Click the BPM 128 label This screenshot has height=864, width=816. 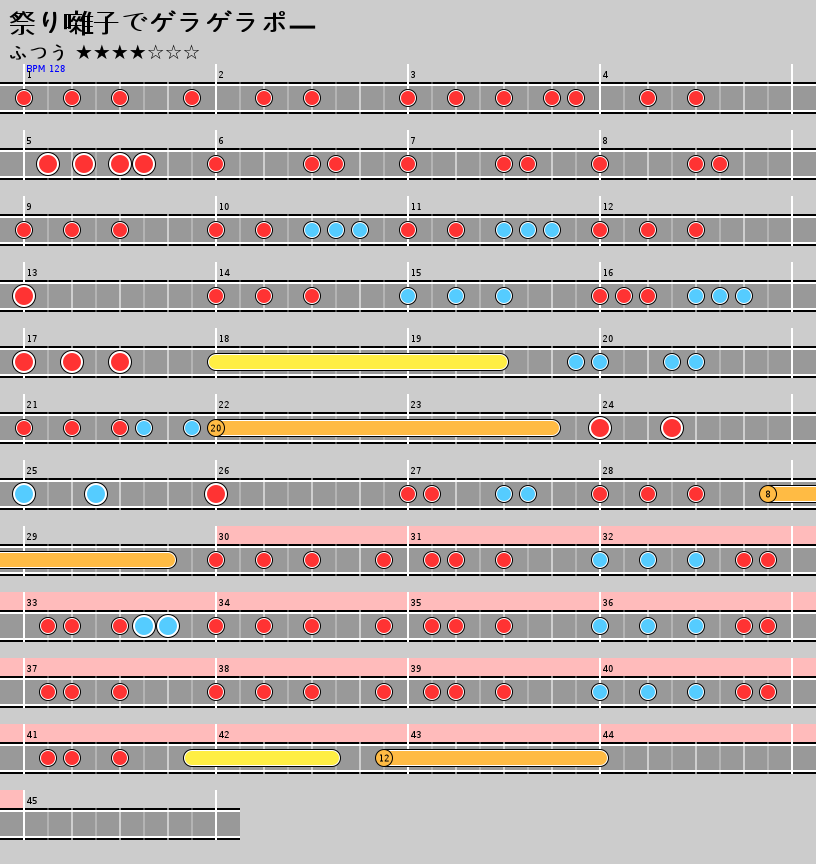[x=46, y=69]
